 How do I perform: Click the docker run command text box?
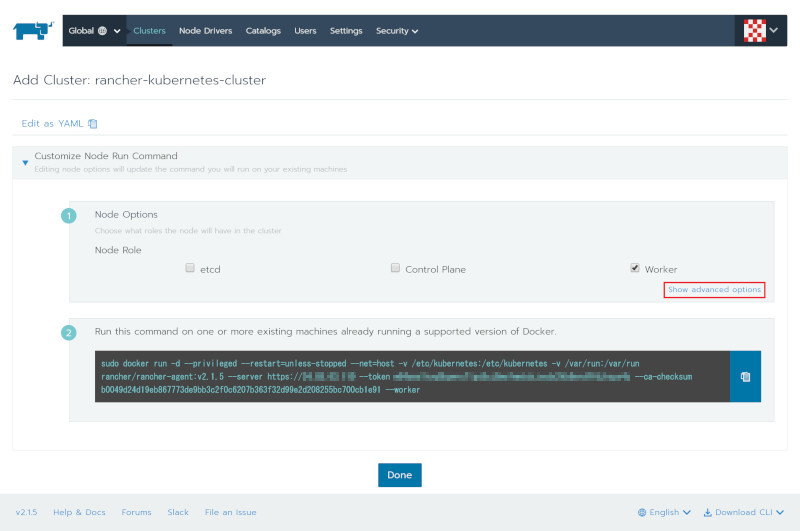coord(412,376)
